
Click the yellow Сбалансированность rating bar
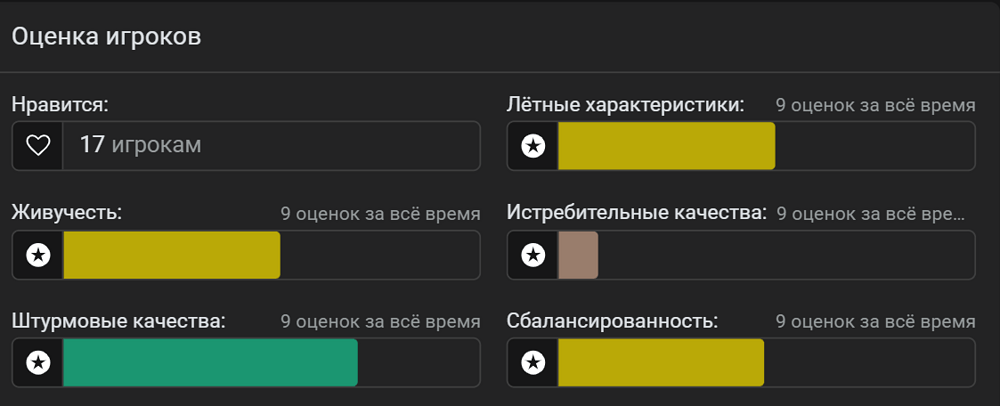tap(661, 363)
